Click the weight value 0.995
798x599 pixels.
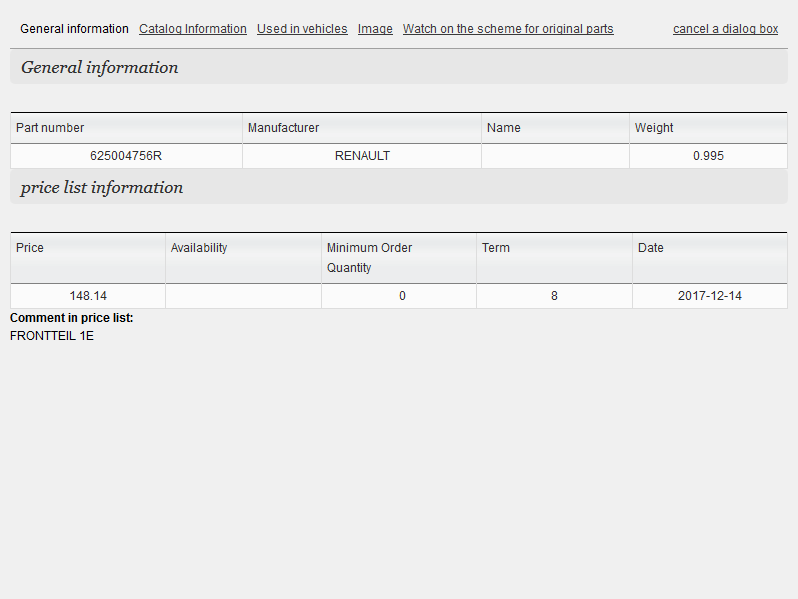point(708,156)
